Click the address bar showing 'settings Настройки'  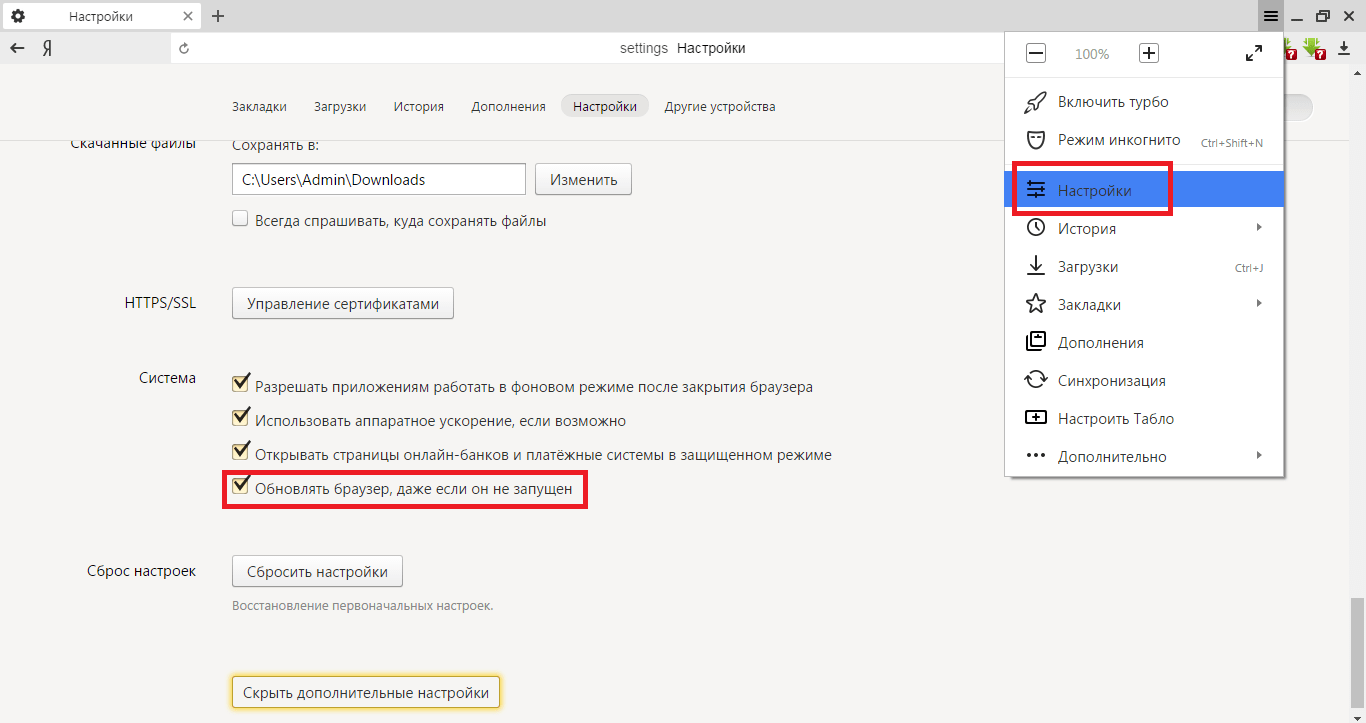tap(682, 48)
